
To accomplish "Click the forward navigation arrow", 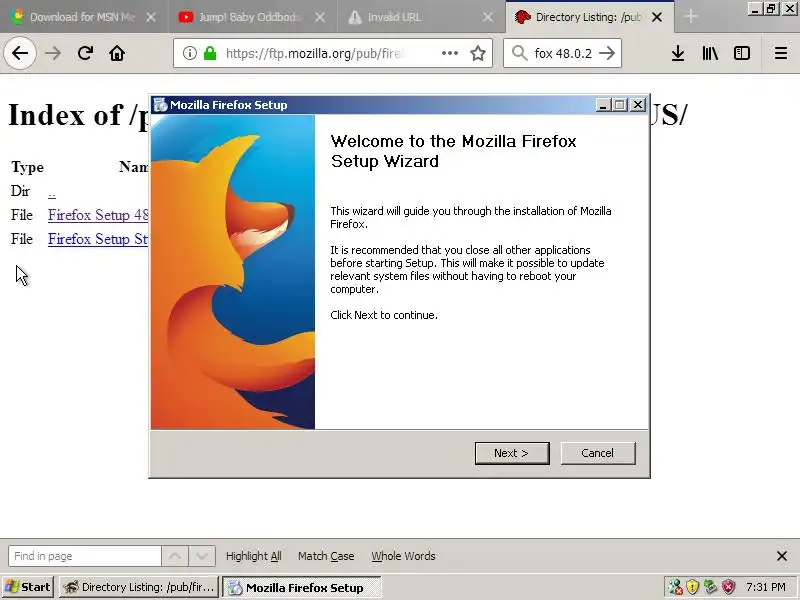I will 53,53.
